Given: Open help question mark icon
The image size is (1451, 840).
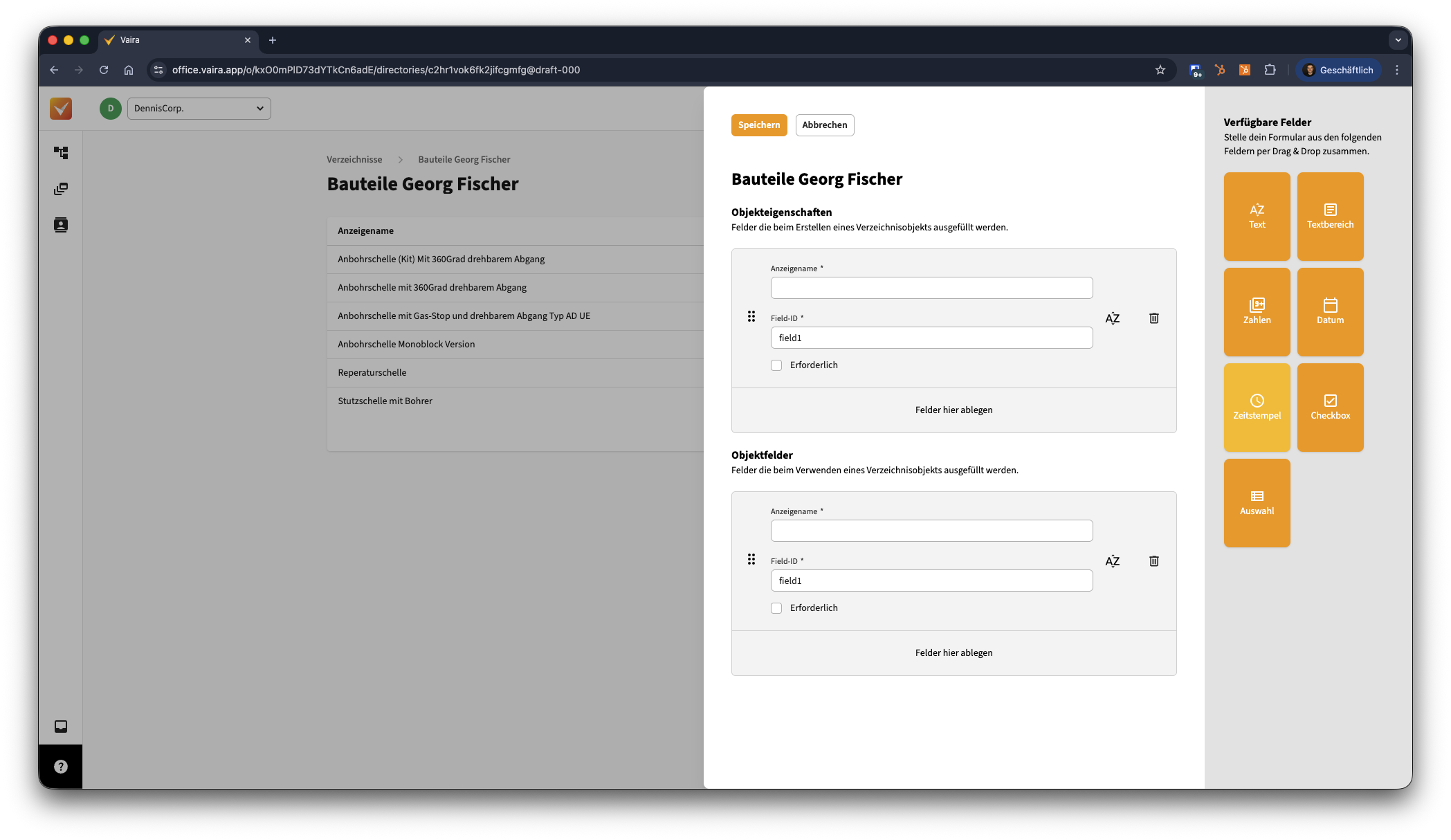Looking at the screenshot, I should [61, 767].
